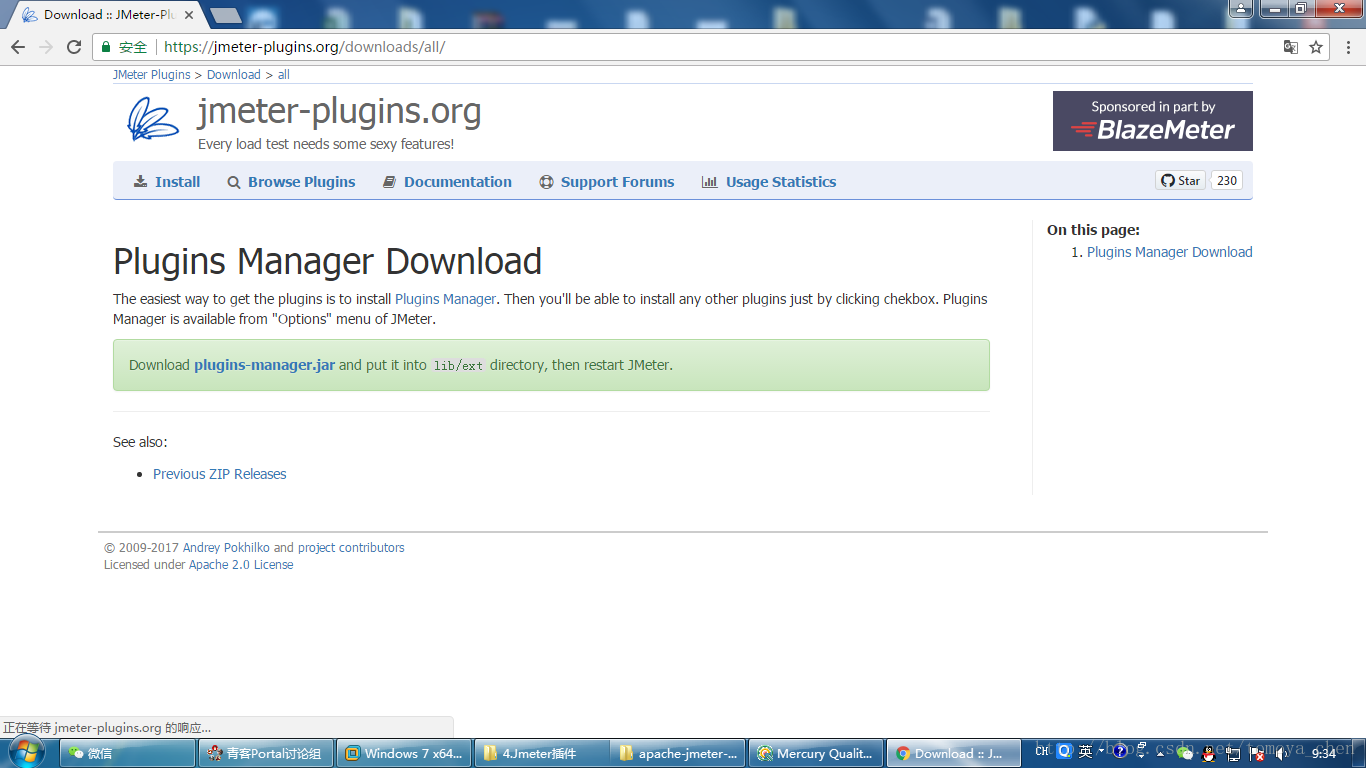Open the Action Center flag icon
1366x768 pixels.
click(x=1256, y=754)
